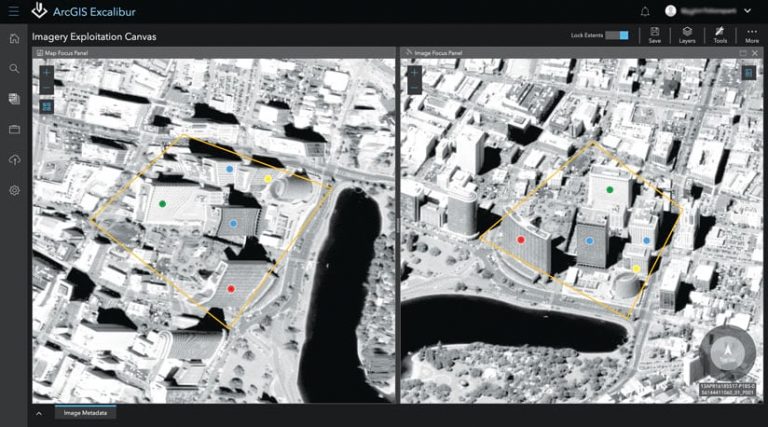Click the blue square button in Image Focus Panel corner
768x427 pixels.
748,73
